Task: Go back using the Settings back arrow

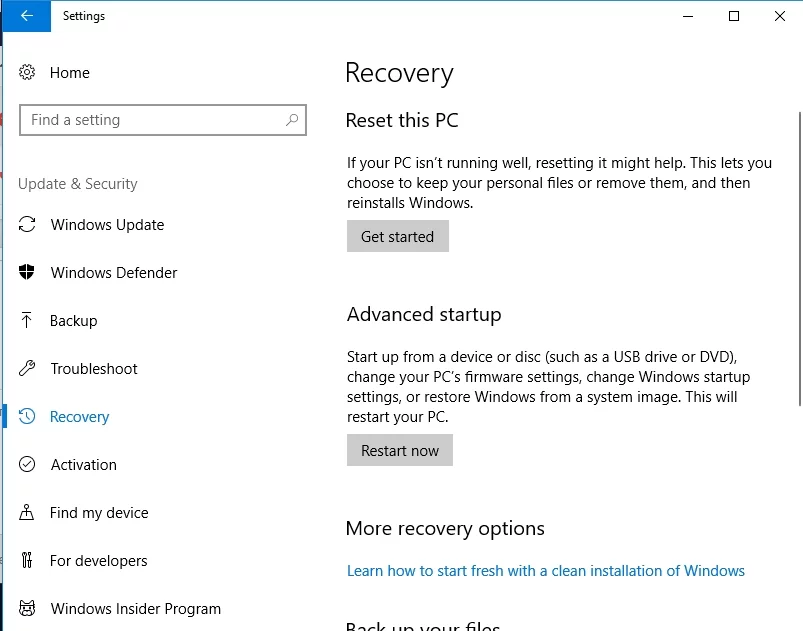Action: tap(26, 16)
